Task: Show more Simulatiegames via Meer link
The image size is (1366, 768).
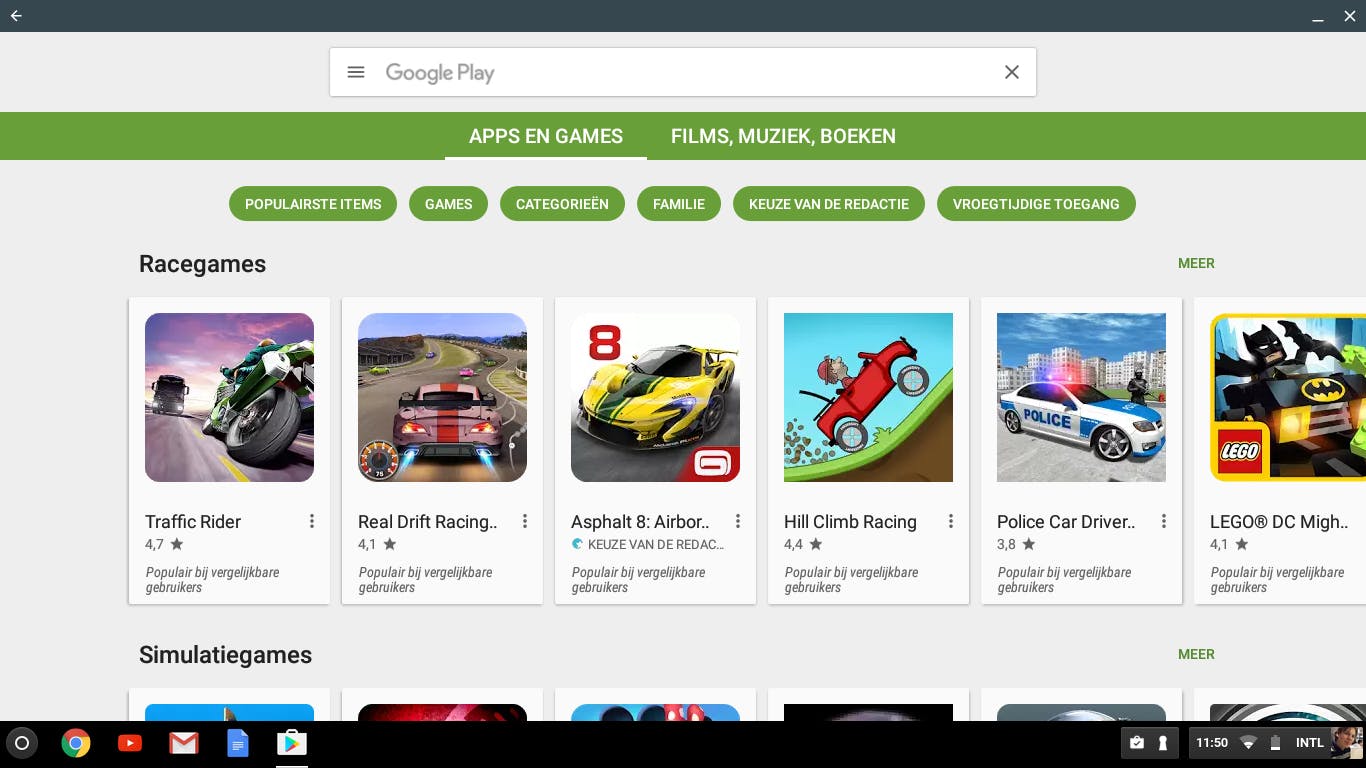Action: (1196, 654)
